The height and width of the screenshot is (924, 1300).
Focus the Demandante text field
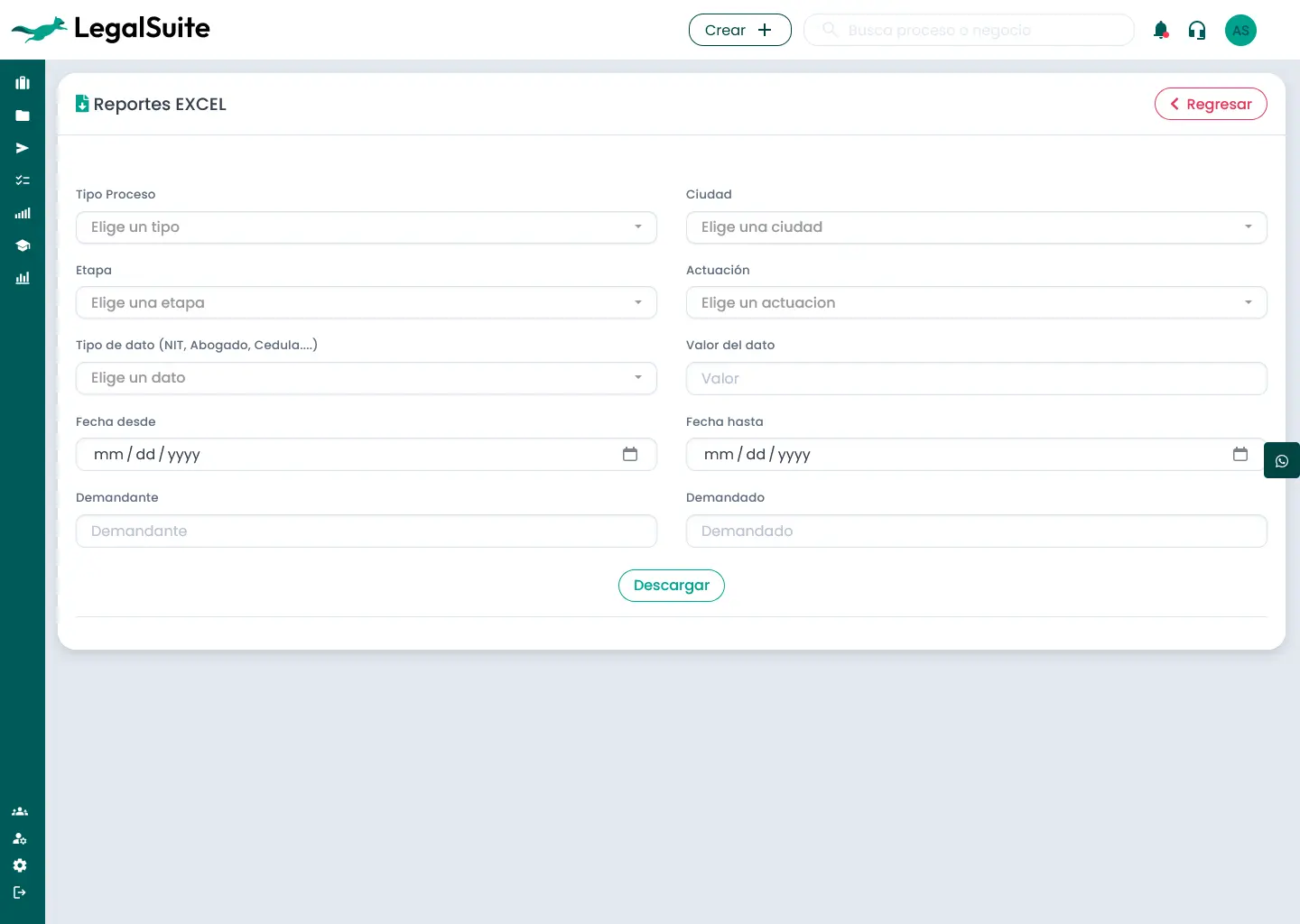click(366, 531)
